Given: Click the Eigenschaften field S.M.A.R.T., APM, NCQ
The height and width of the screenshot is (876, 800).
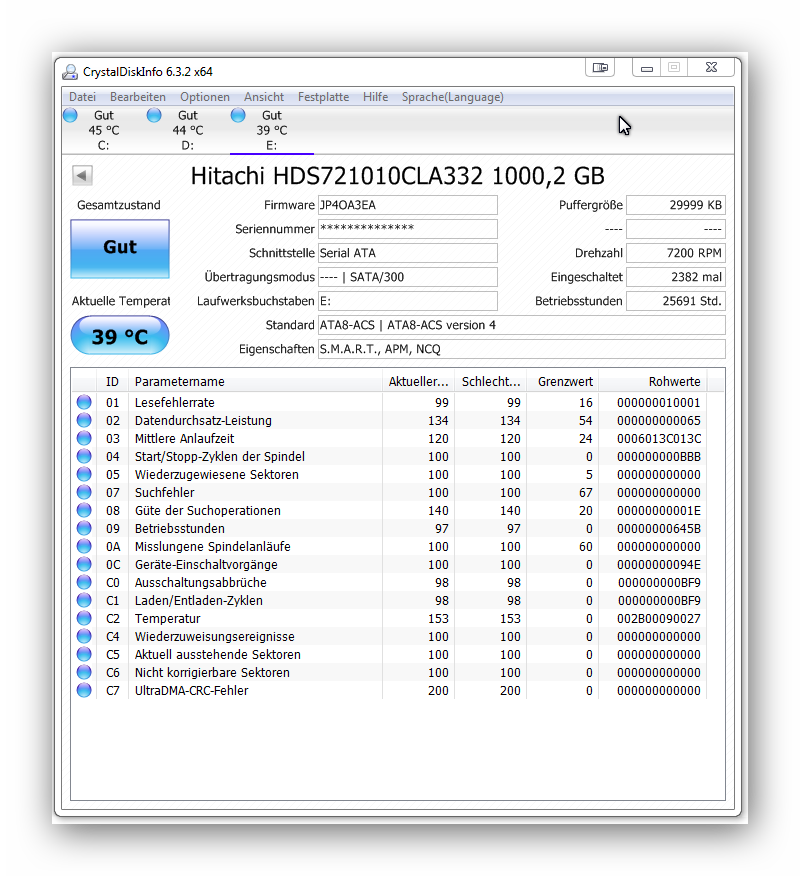Looking at the screenshot, I should (522, 349).
